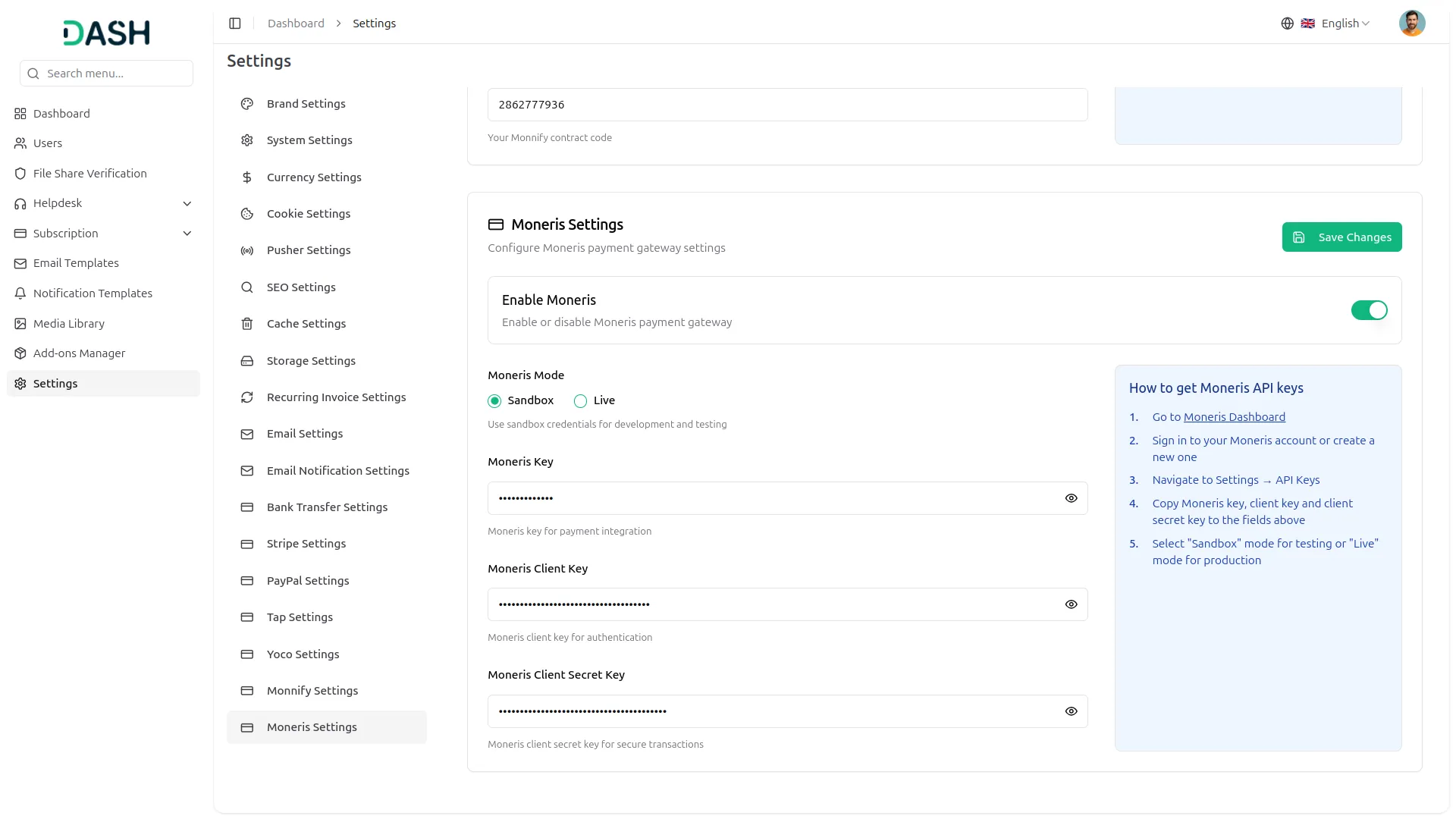
Task: Click the Dashboard grid icon in sidebar
Action: click(x=20, y=114)
